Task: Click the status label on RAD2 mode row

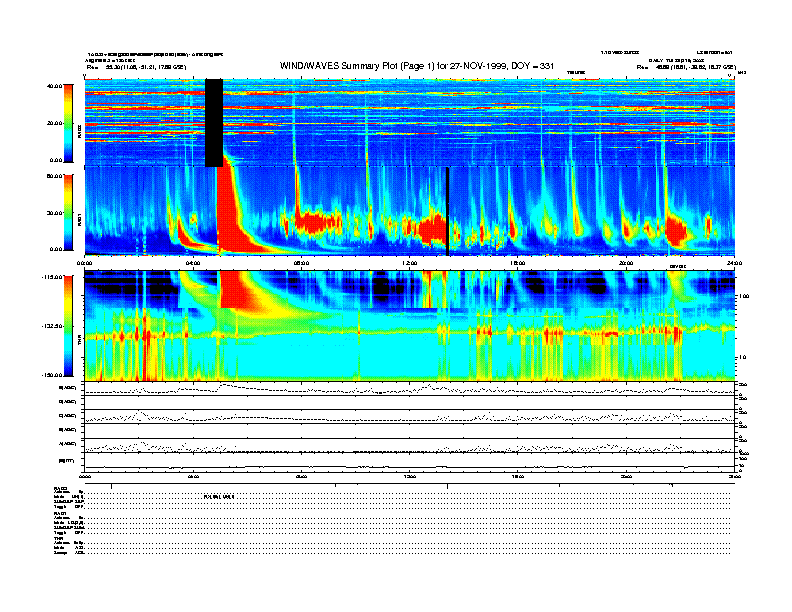Action: [219, 497]
